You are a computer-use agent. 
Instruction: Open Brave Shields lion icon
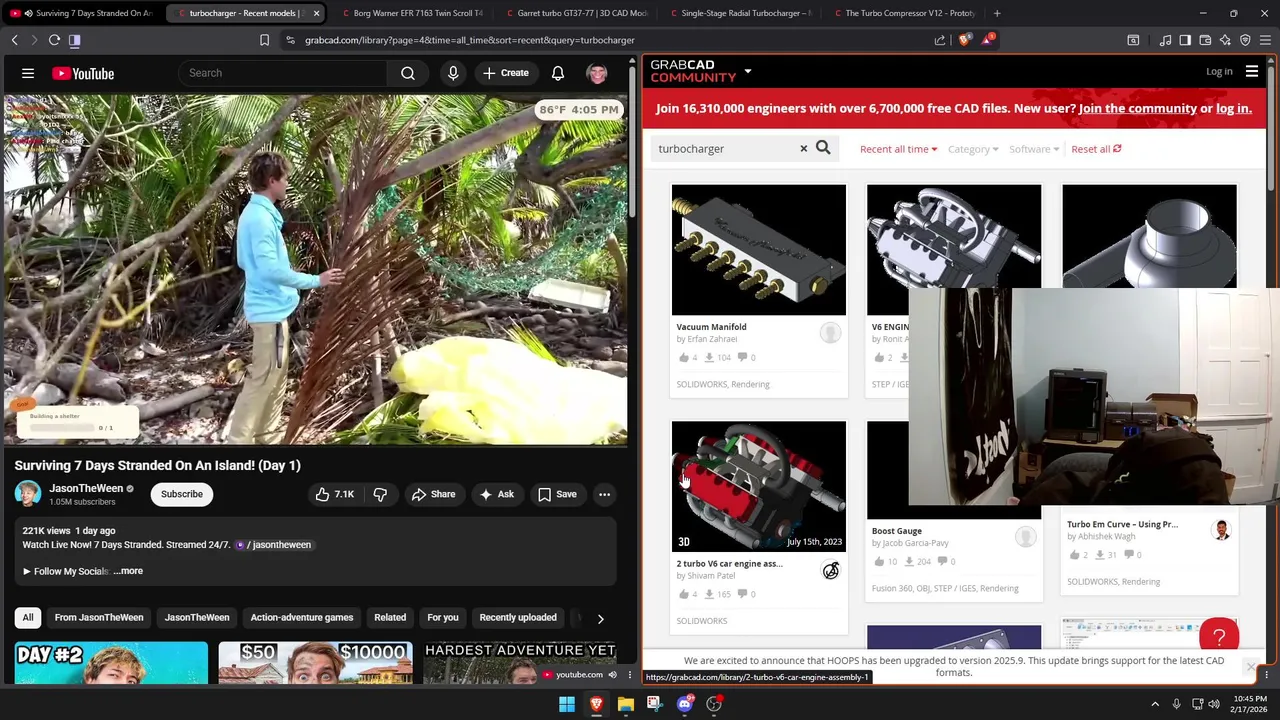(x=963, y=40)
